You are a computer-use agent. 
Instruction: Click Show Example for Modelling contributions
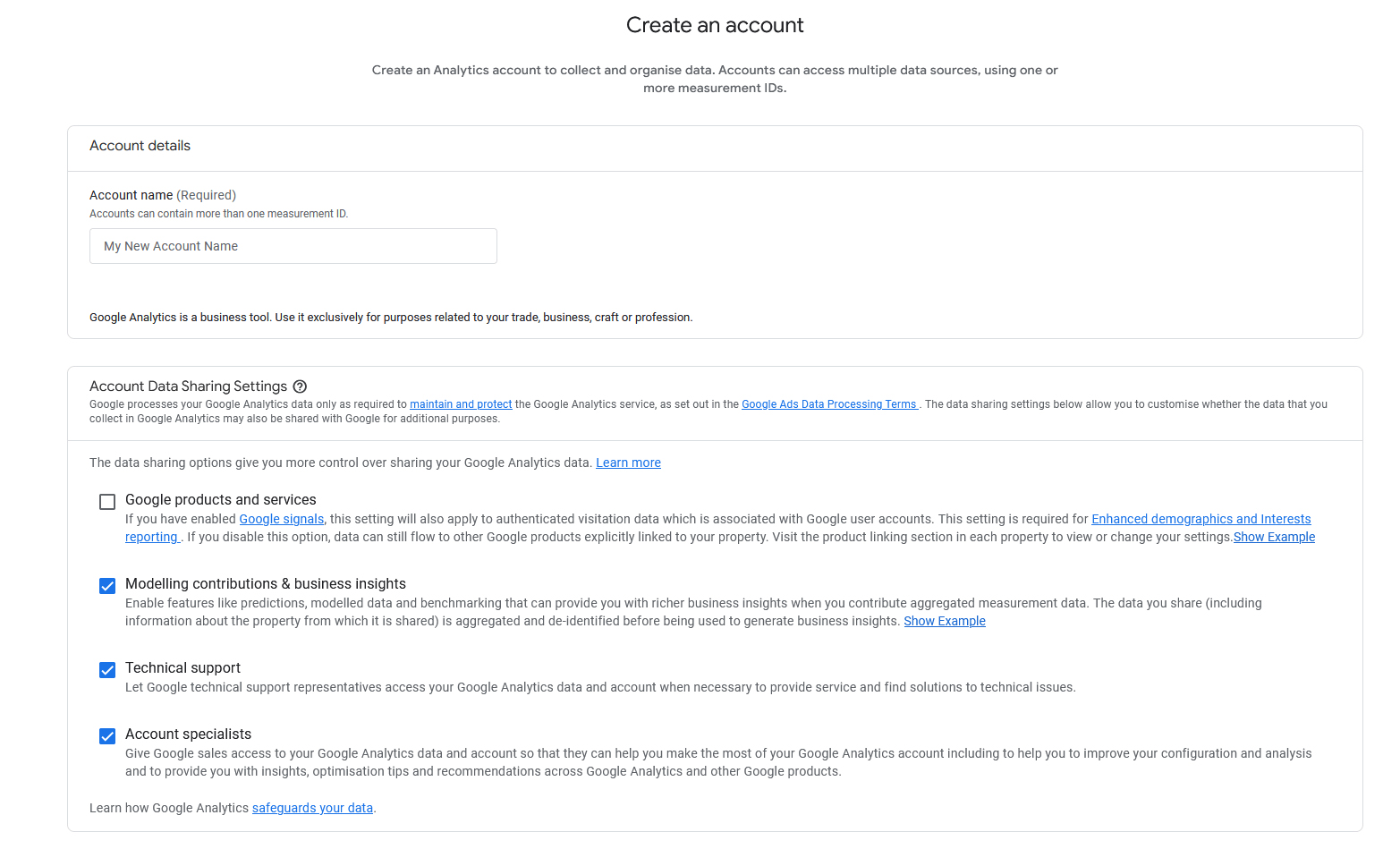(944, 621)
